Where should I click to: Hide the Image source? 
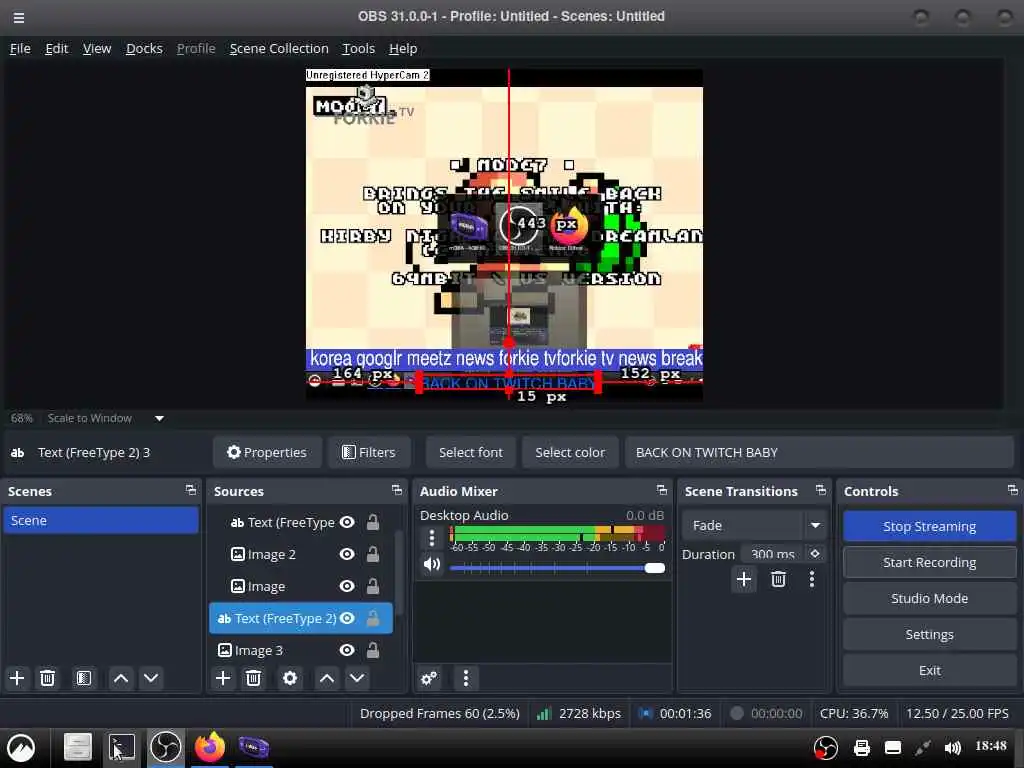(347, 586)
